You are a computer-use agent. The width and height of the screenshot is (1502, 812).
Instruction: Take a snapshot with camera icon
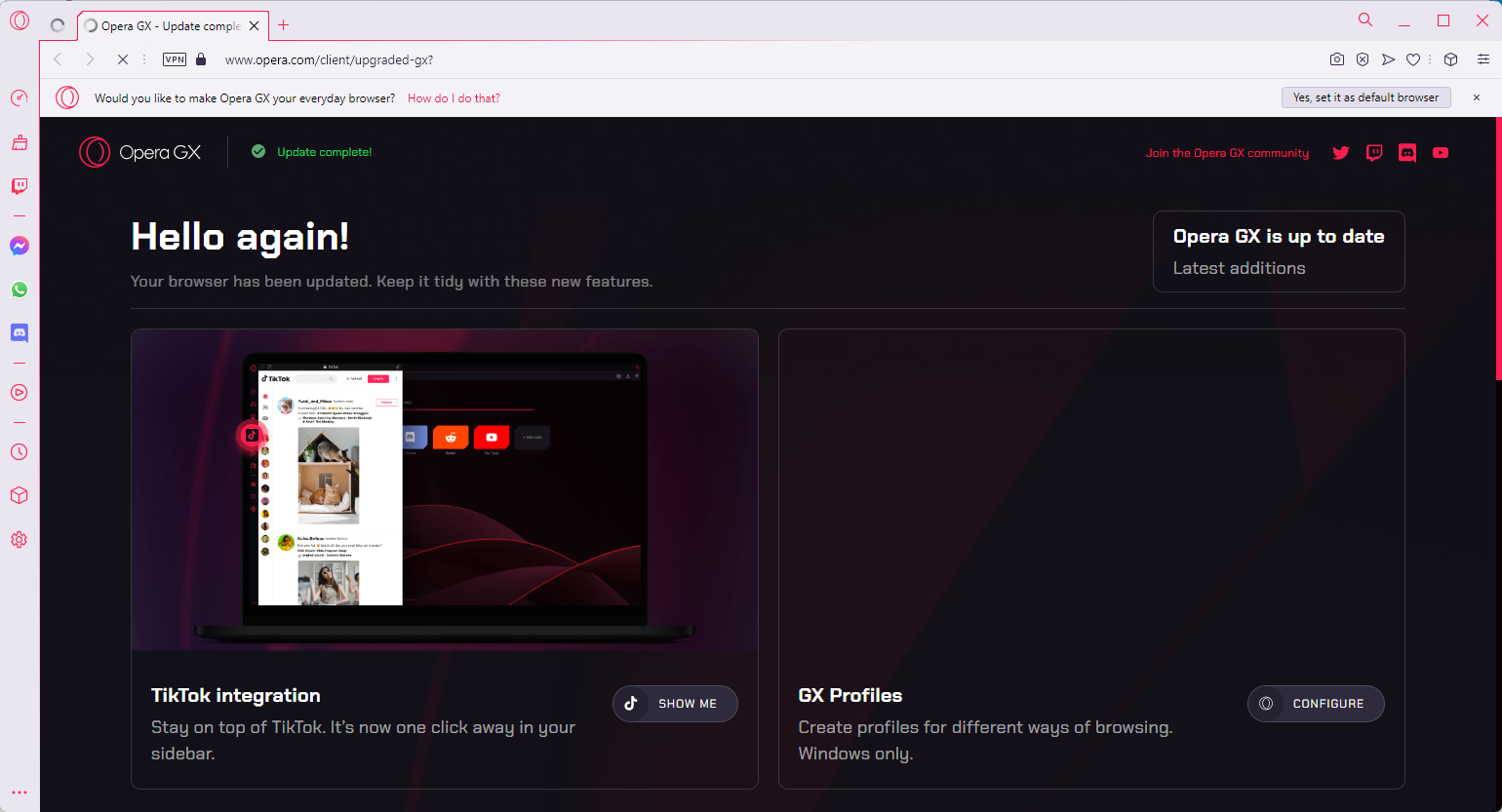click(x=1337, y=59)
